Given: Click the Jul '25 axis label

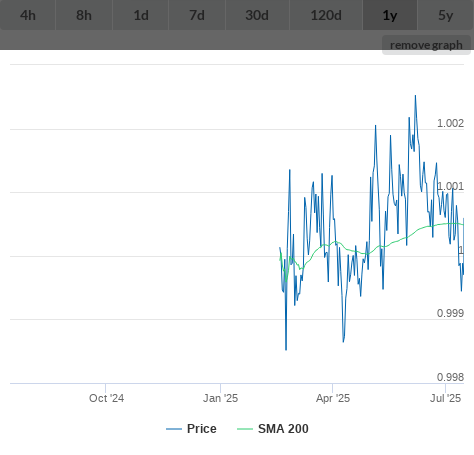Looking at the screenshot, I should click(445, 398).
